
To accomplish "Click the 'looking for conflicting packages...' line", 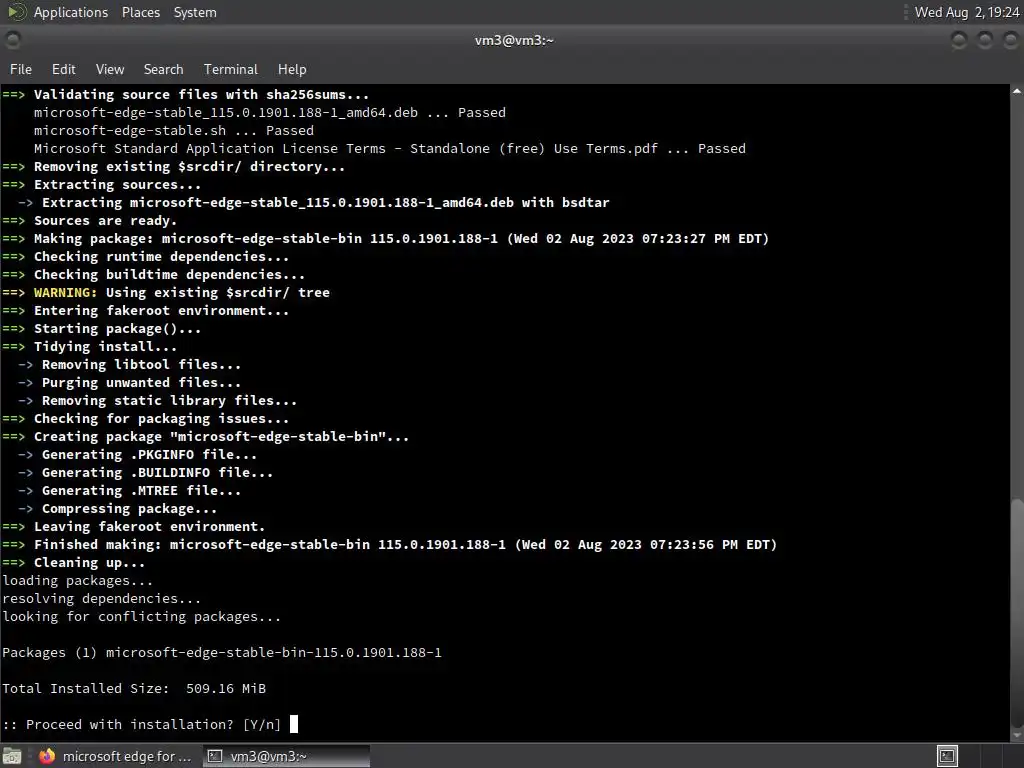I will click(142, 616).
